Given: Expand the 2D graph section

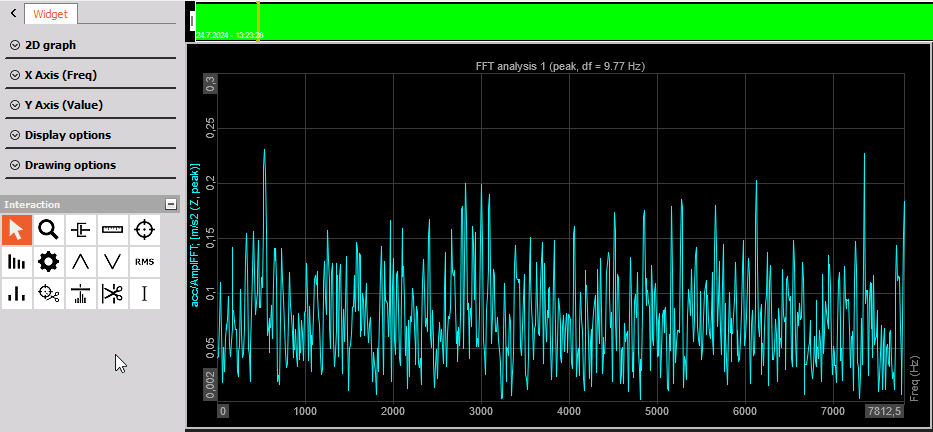Looking at the screenshot, I should (90, 45).
